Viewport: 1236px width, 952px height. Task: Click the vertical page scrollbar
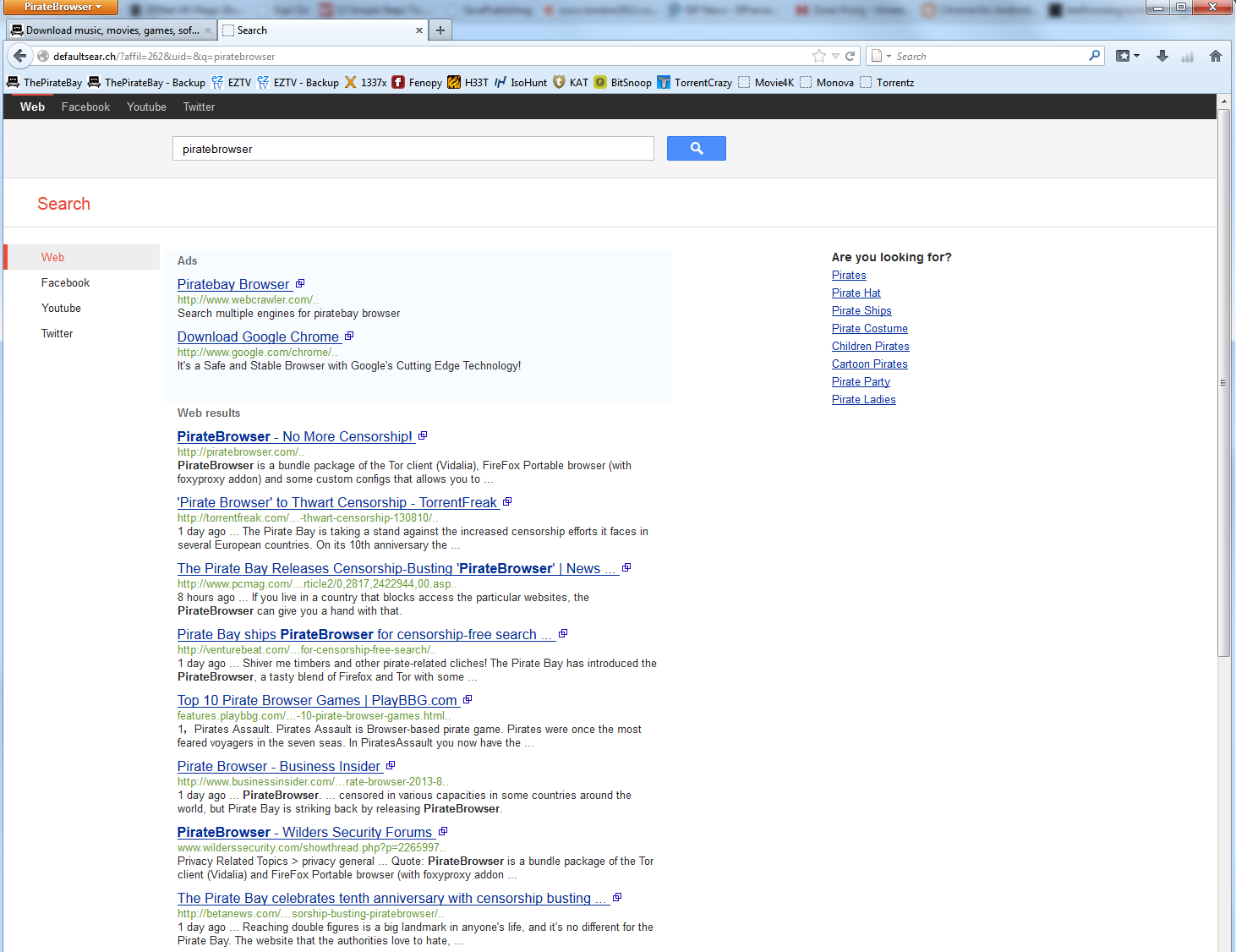pos(1223,380)
